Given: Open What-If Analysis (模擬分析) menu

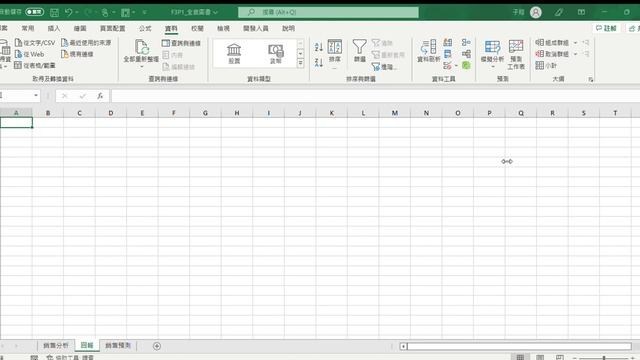Looking at the screenshot, I should pyautogui.click(x=492, y=53).
